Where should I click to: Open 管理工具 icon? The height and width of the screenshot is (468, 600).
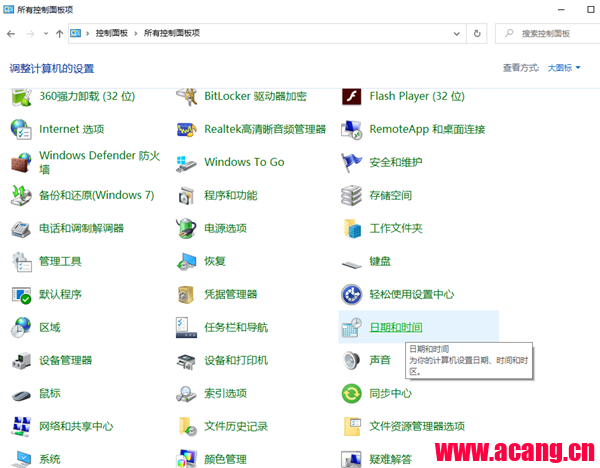point(22,262)
